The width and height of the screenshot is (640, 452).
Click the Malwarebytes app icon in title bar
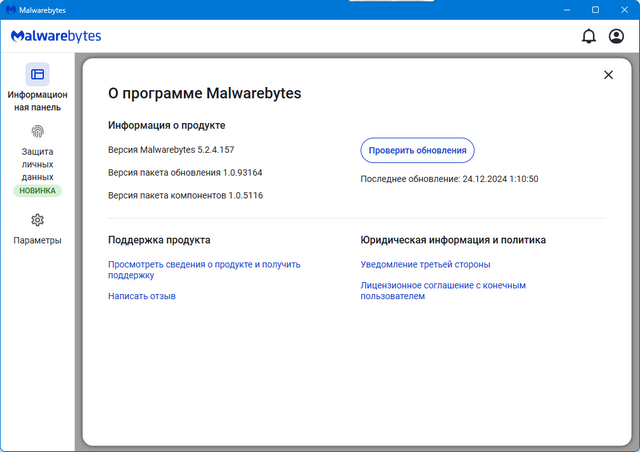[x=10, y=9]
